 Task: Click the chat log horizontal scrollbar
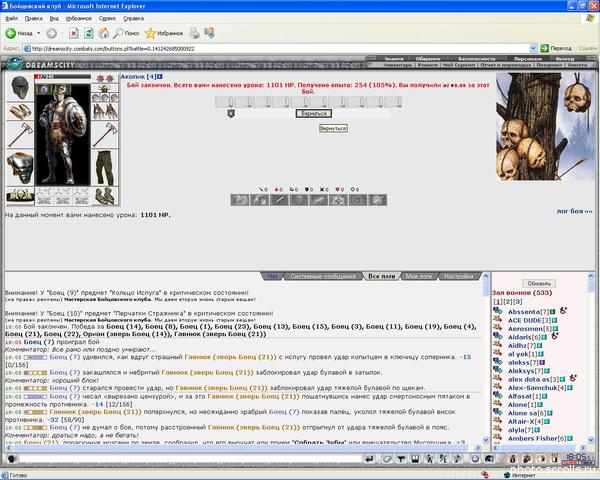coord(243,447)
